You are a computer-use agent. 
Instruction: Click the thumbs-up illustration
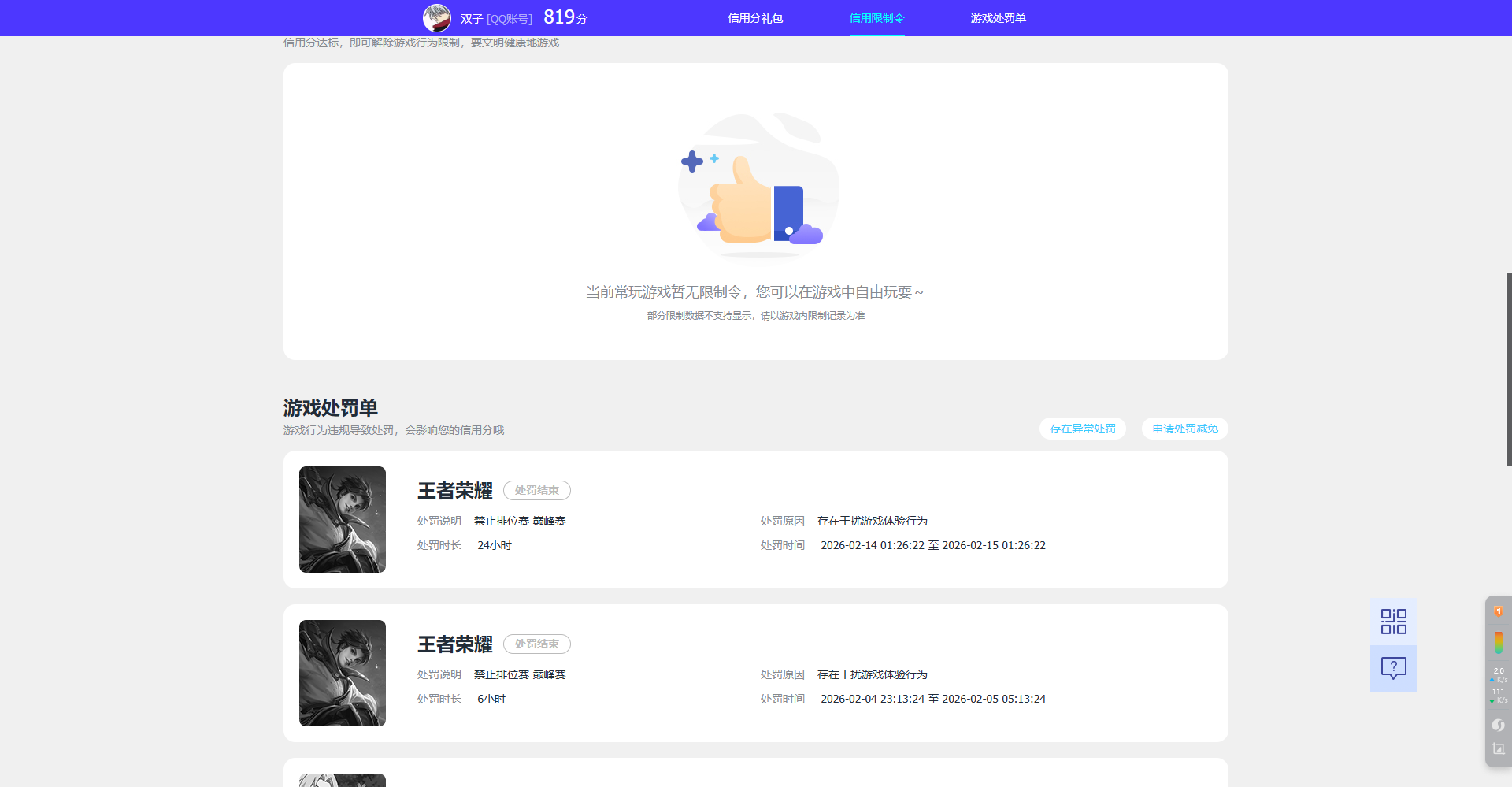pyautogui.click(x=756, y=187)
